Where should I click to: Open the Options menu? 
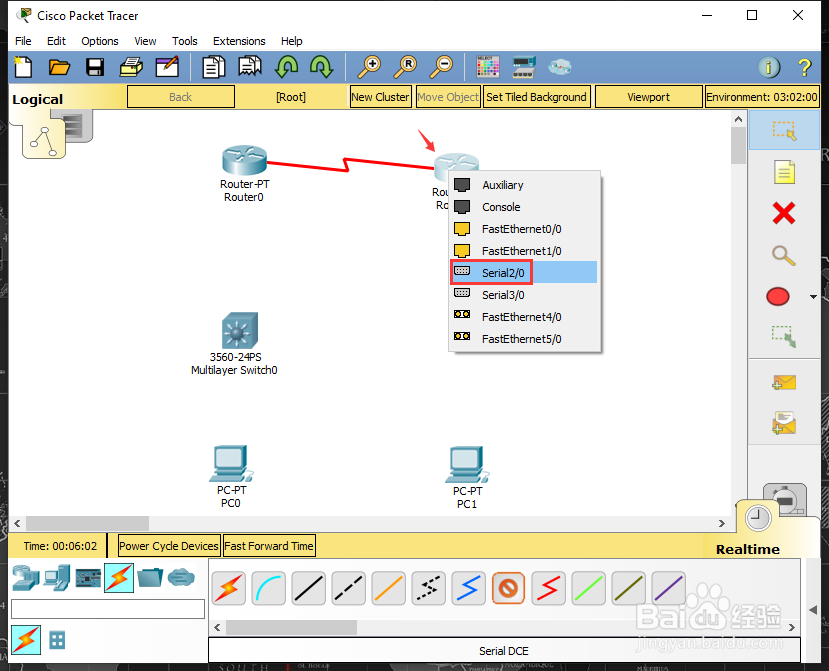click(99, 41)
